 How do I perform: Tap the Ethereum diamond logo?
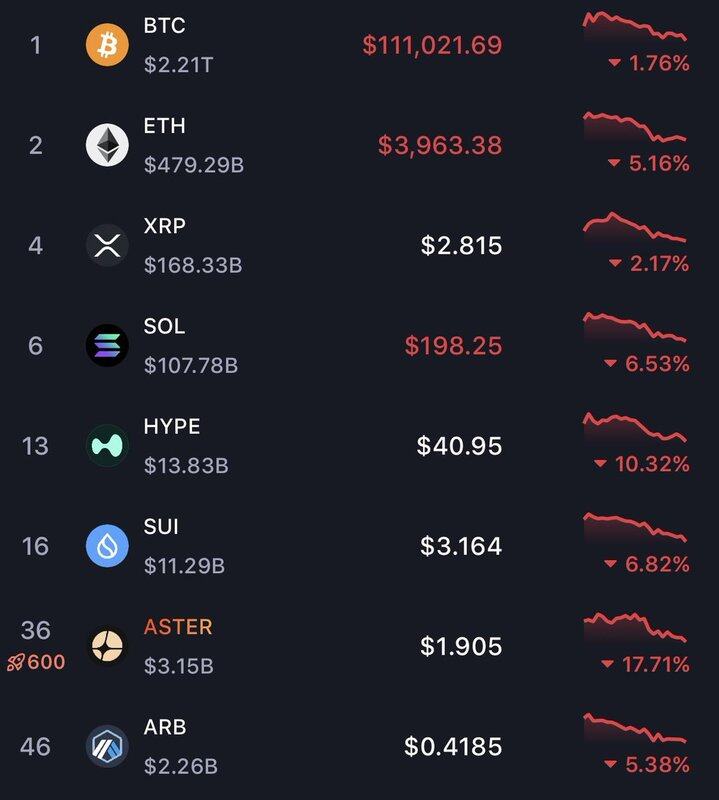click(x=107, y=145)
